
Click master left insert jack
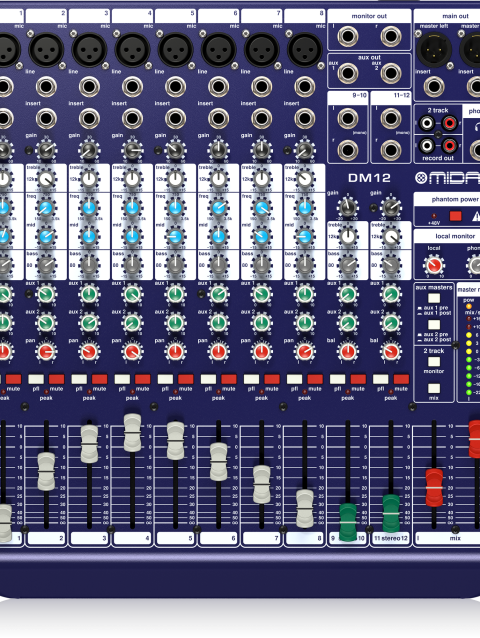click(x=434, y=86)
